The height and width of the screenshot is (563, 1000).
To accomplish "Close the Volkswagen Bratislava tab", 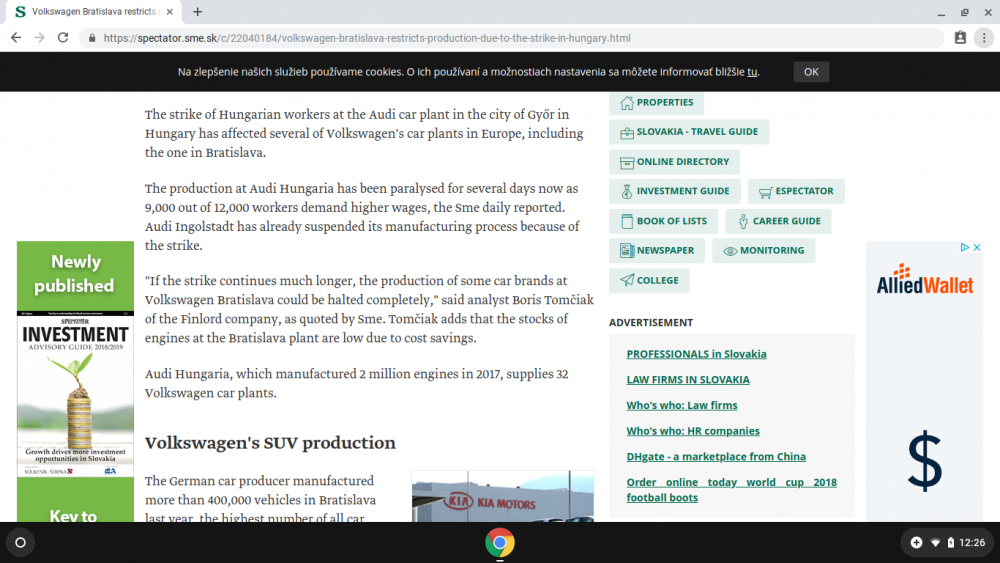I will (x=170, y=11).
